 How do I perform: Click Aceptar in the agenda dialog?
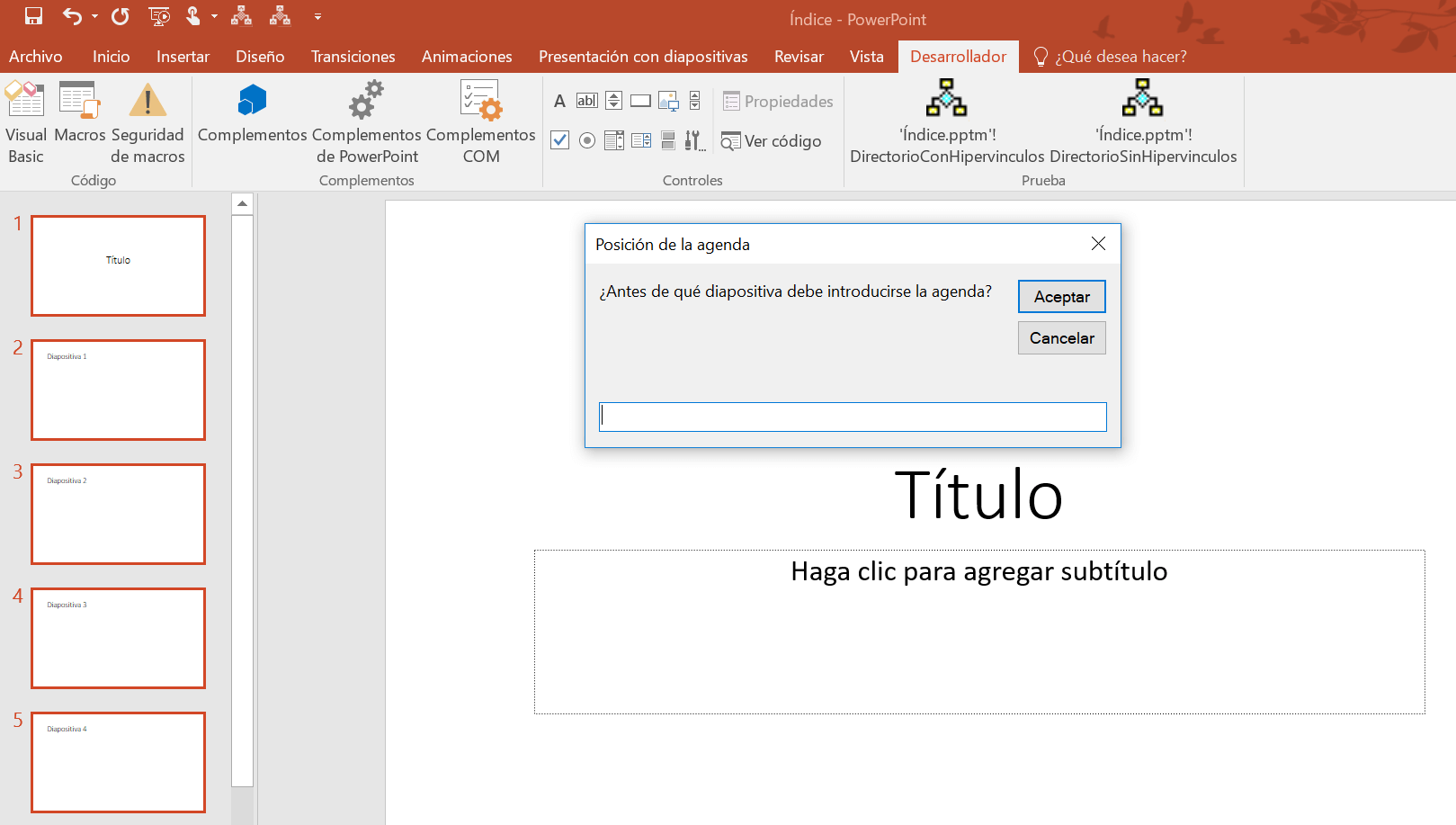click(x=1061, y=297)
